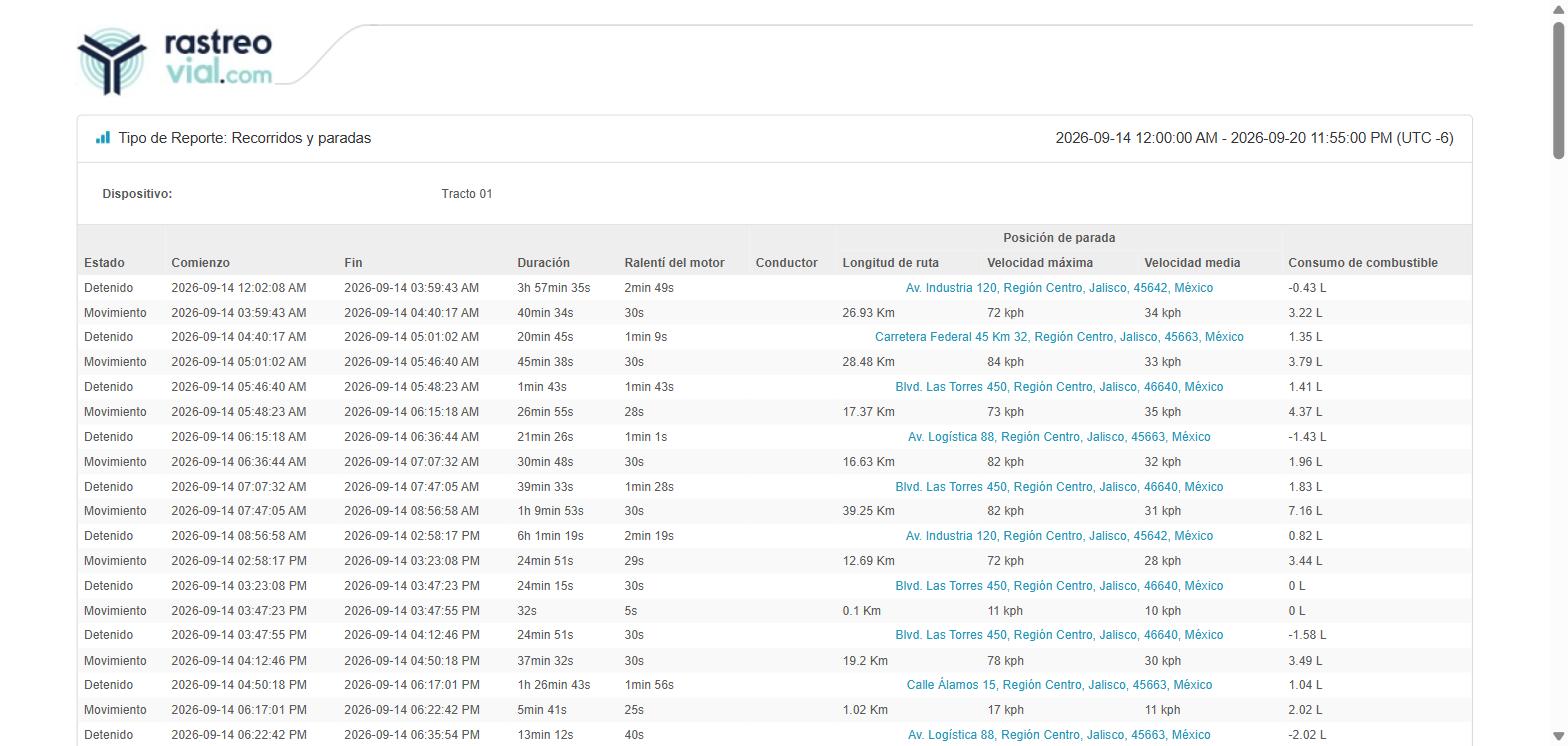Open Av. Industria 120 link in 12:02:08 AM row
The width and height of the screenshot is (1568, 746).
pyautogui.click(x=1059, y=288)
